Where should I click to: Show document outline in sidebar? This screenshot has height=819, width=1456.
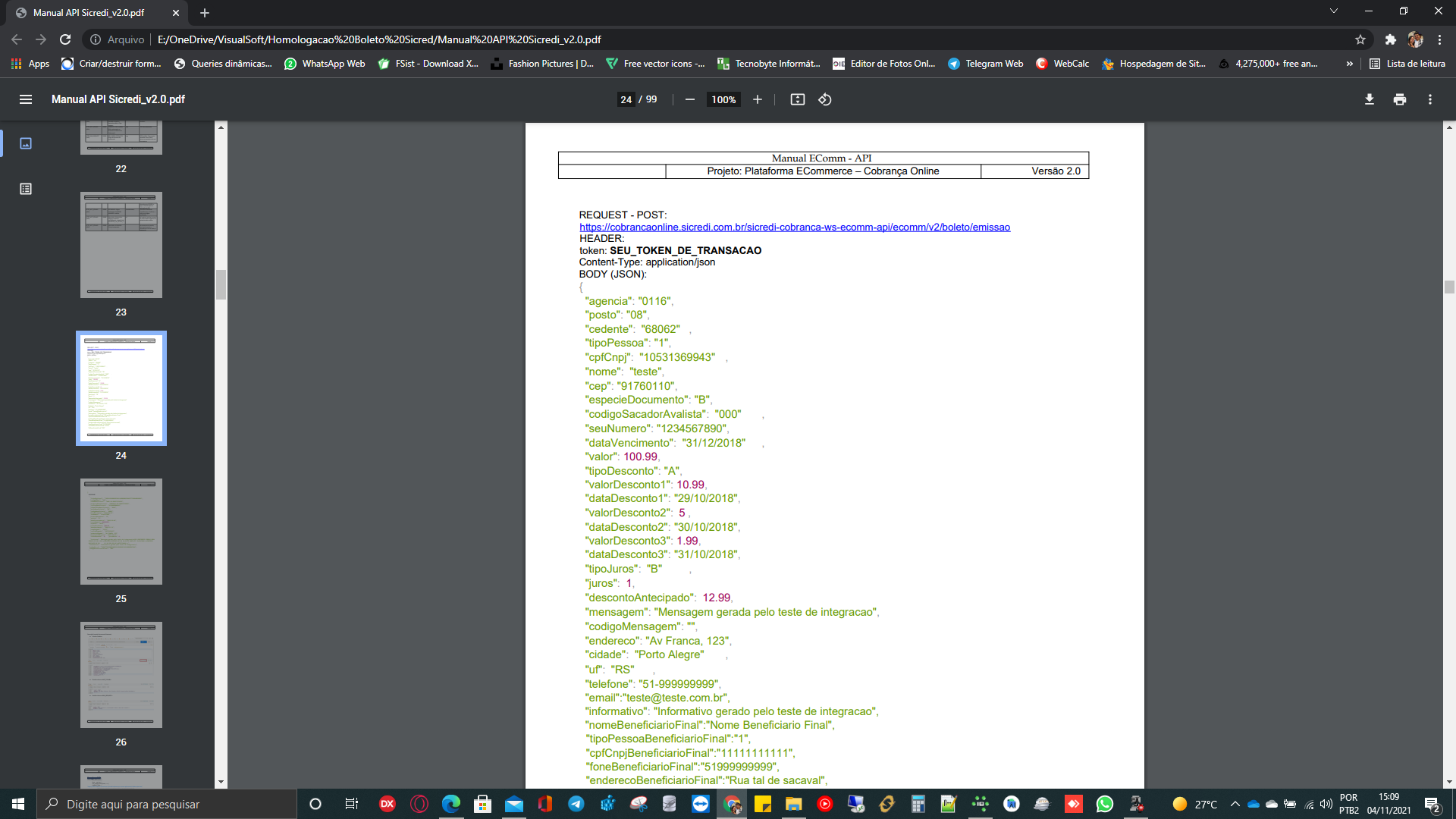[x=26, y=189]
